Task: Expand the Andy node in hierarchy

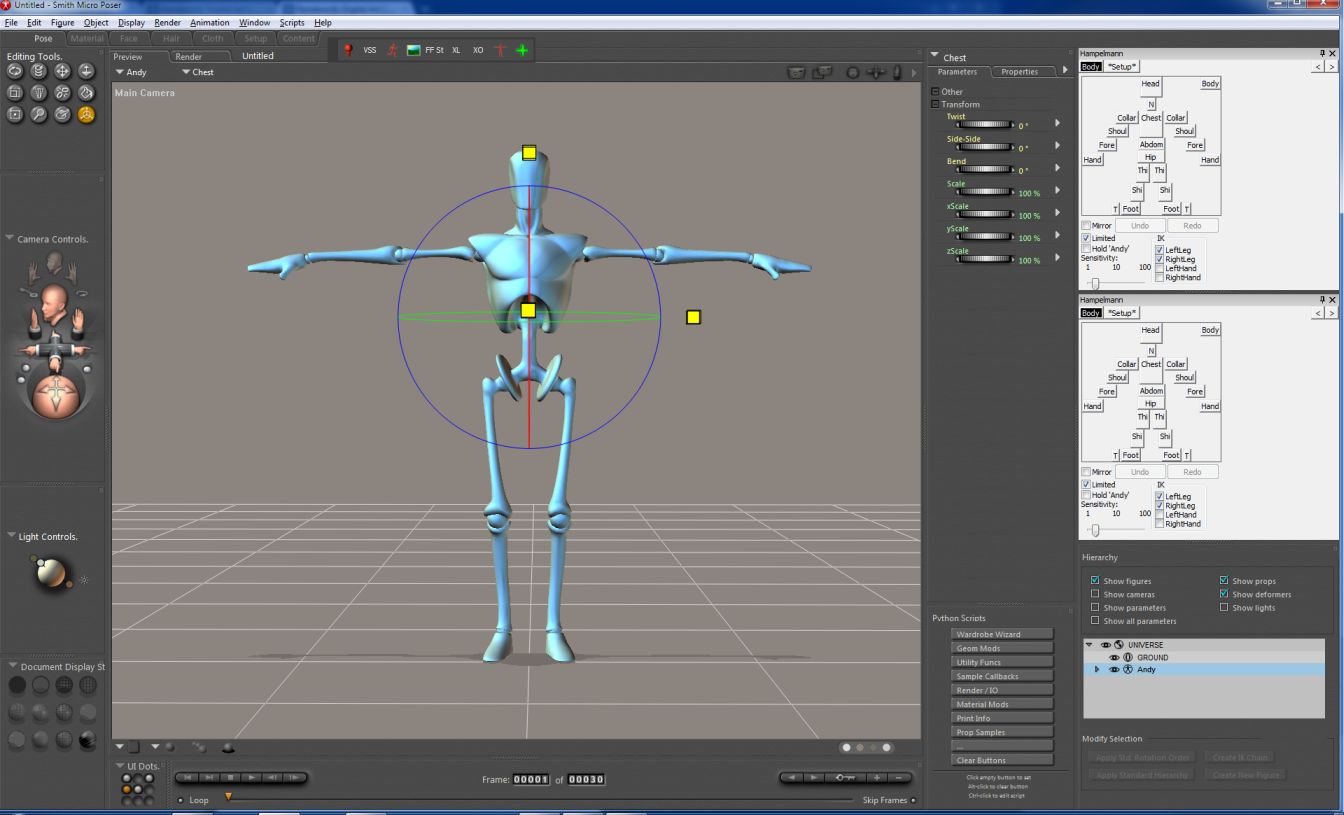Action: (x=1097, y=669)
